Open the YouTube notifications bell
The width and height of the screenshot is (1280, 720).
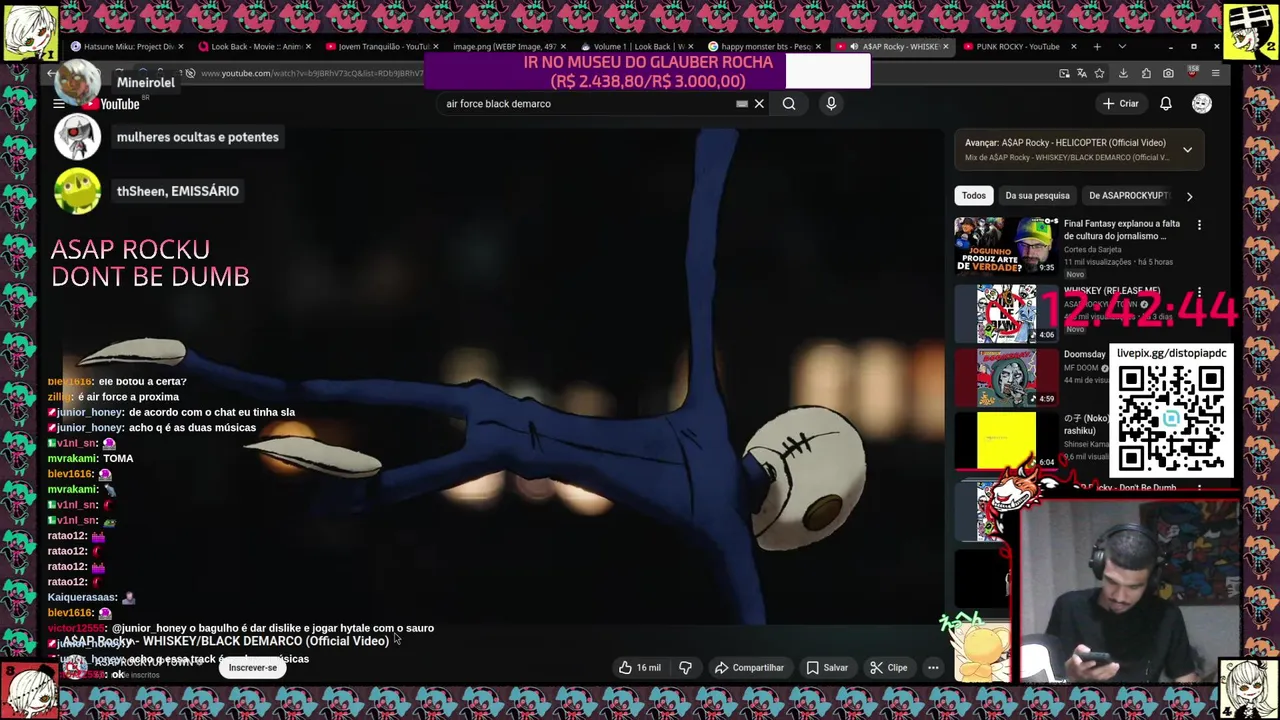(1166, 104)
